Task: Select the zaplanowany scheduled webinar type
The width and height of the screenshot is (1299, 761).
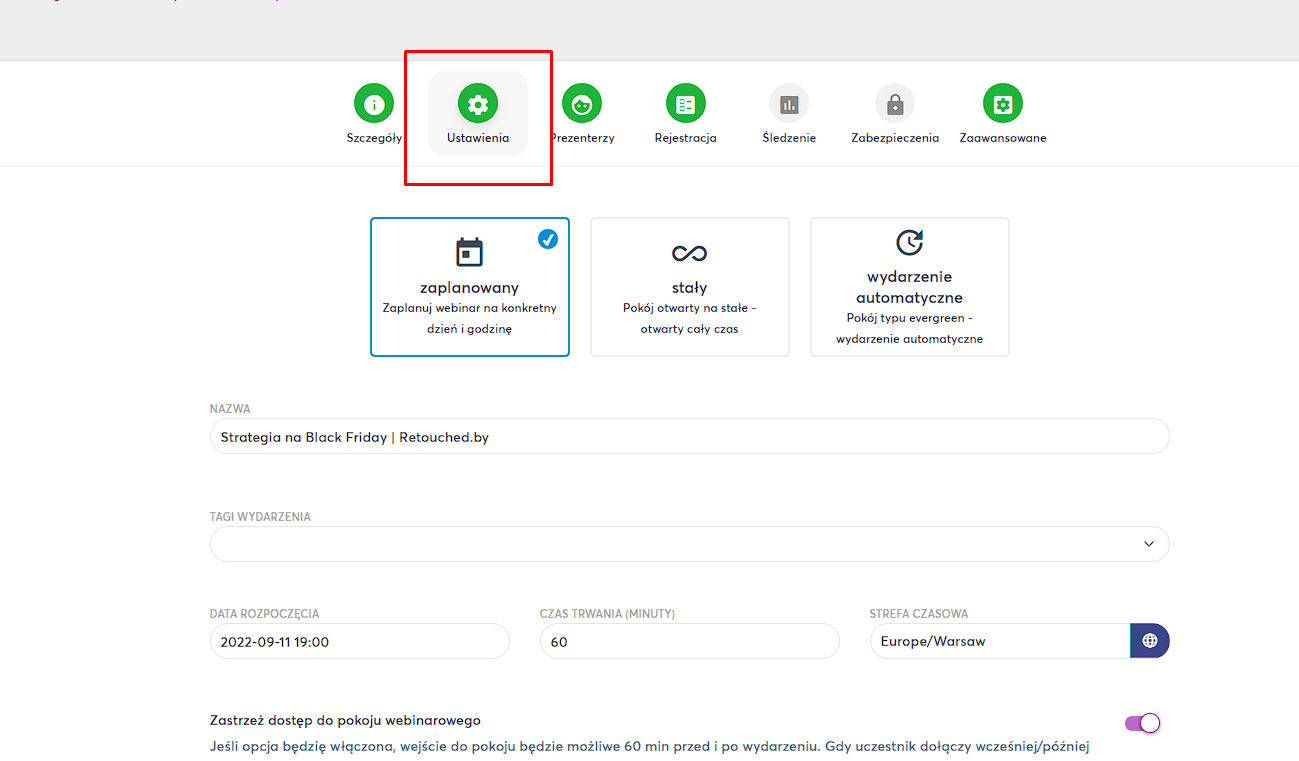Action: coord(470,287)
